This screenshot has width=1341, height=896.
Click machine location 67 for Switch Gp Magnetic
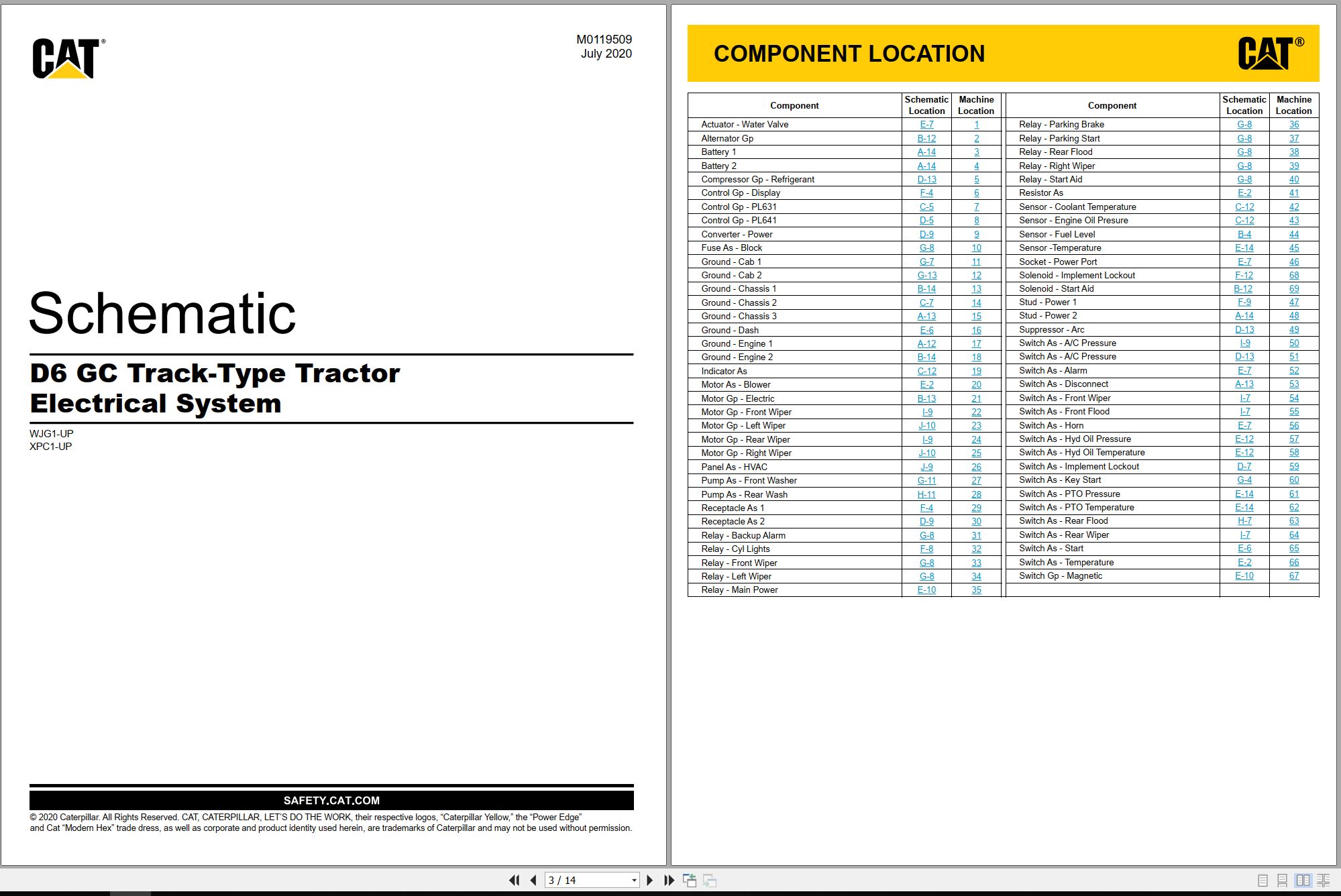tap(1293, 576)
